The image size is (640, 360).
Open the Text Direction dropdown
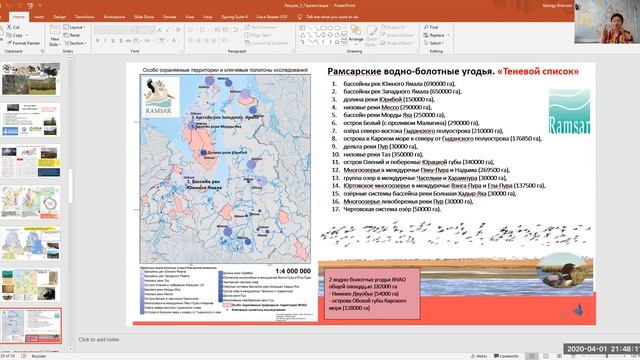click(261, 27)
